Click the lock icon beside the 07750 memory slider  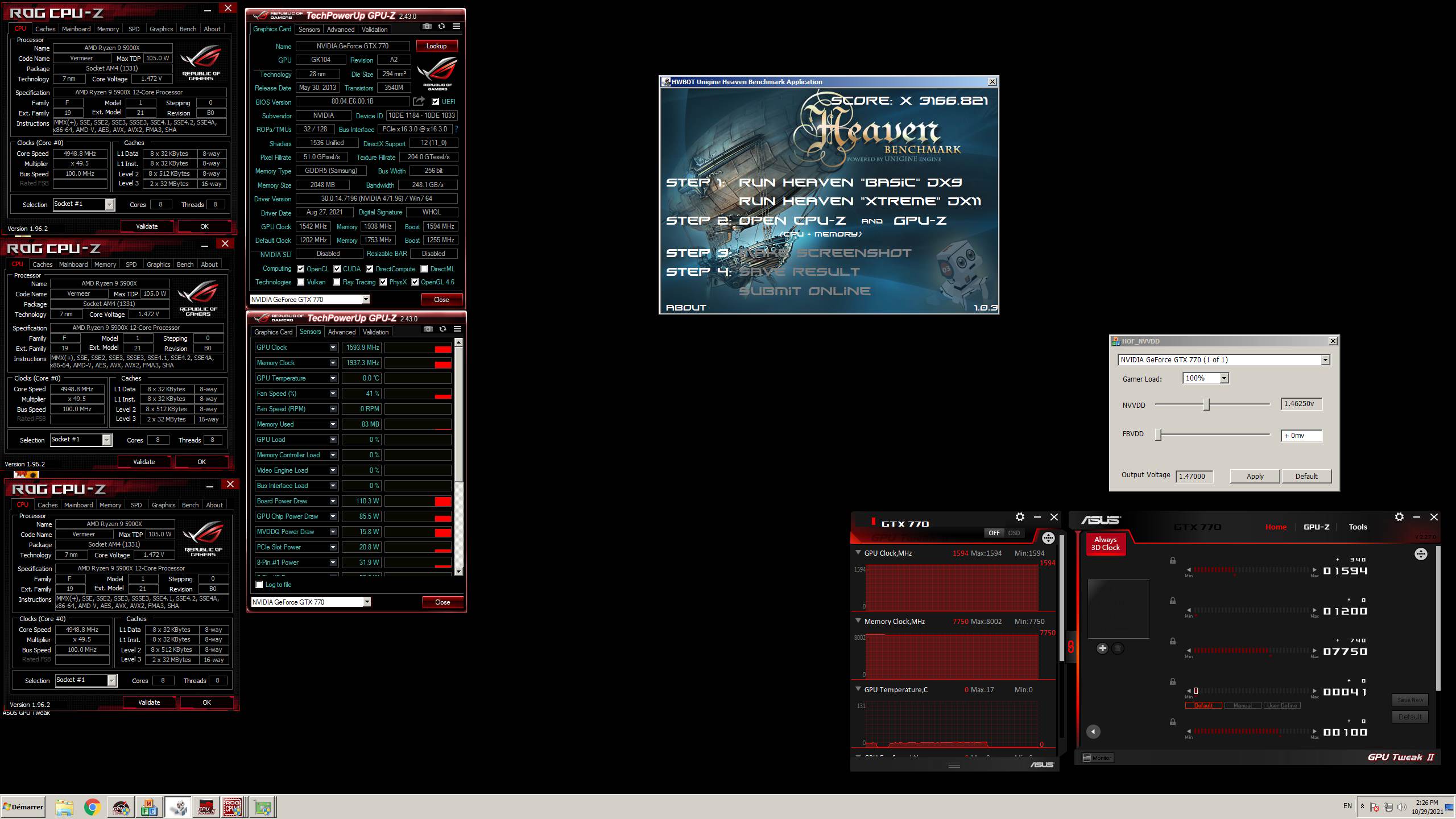click(1173, 642)
